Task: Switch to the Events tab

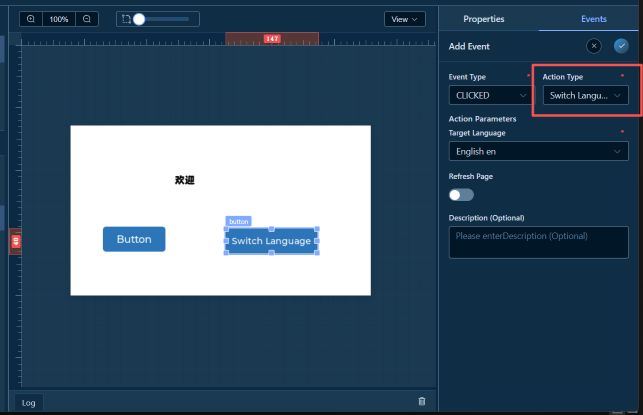Action: click(x=593, y=19)
